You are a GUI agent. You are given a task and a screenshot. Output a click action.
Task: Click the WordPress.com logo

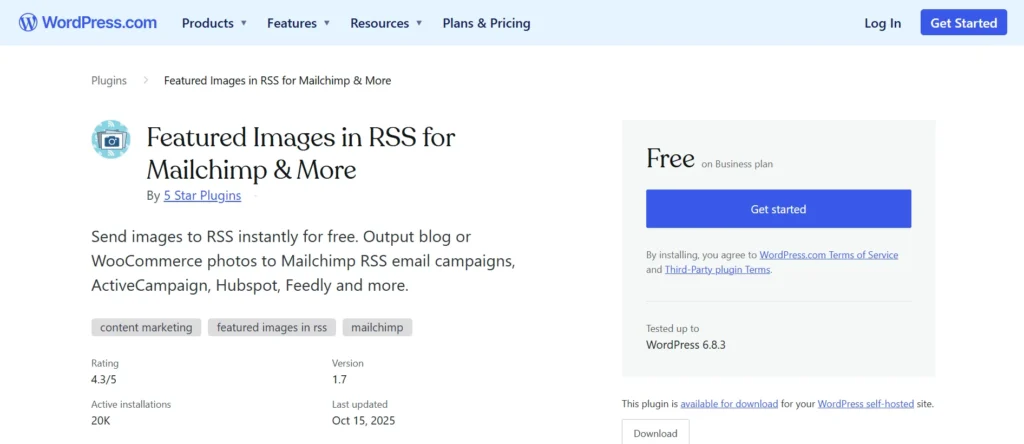tap(87, 22)
